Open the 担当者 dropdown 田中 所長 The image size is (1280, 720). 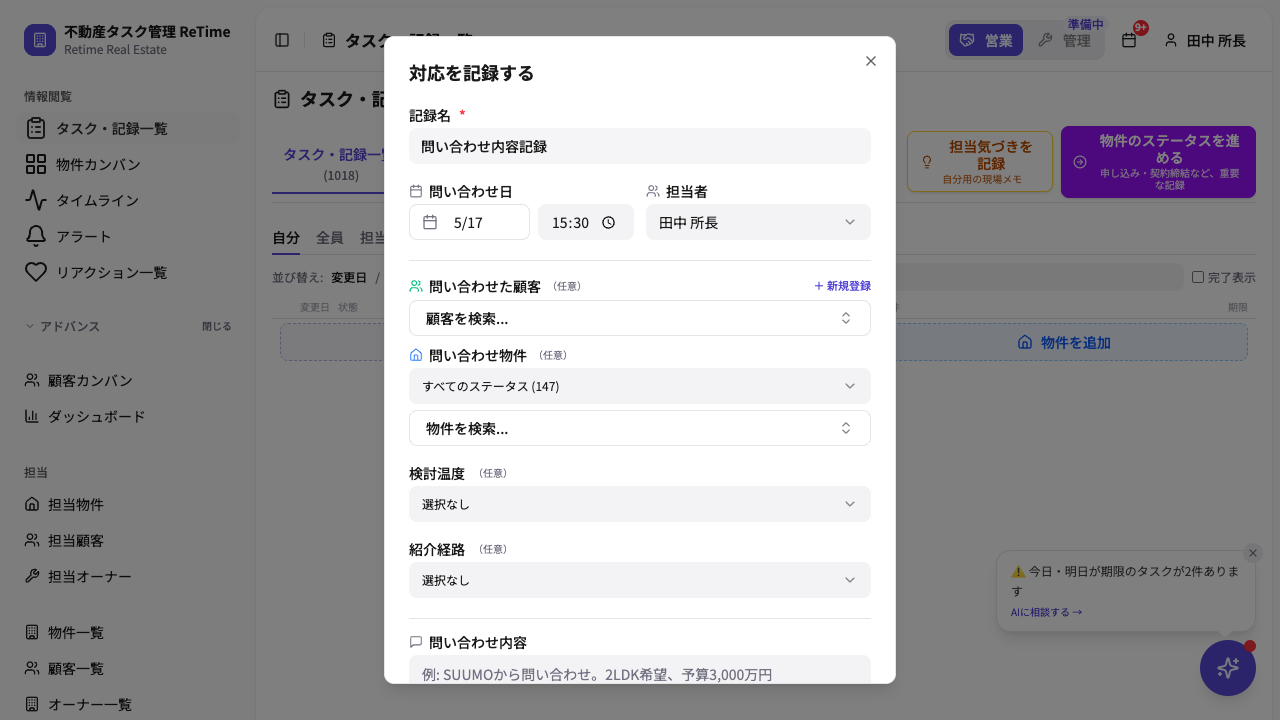click(758, 222)
